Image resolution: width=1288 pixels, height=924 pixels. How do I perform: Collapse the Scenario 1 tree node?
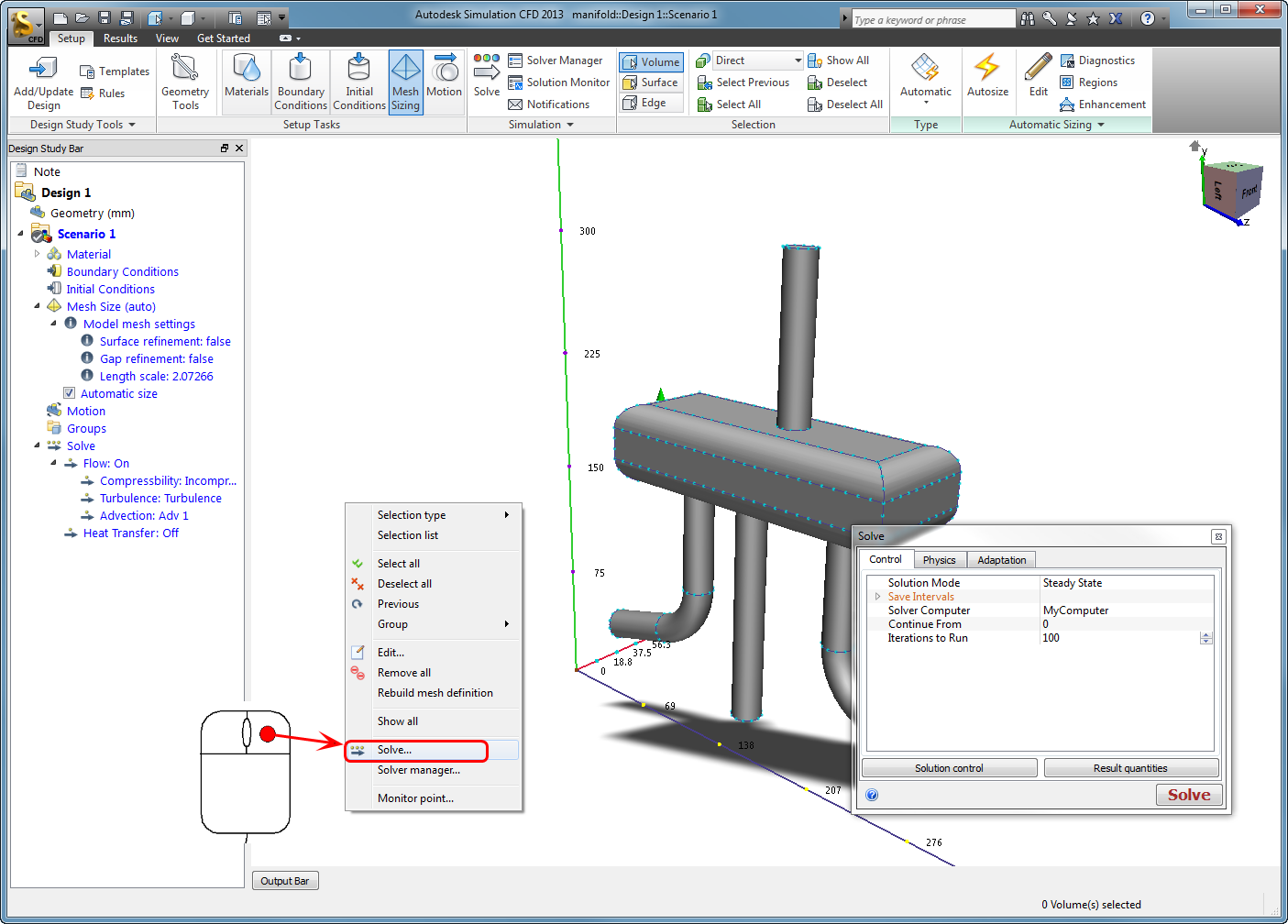[x=20, y=234]
